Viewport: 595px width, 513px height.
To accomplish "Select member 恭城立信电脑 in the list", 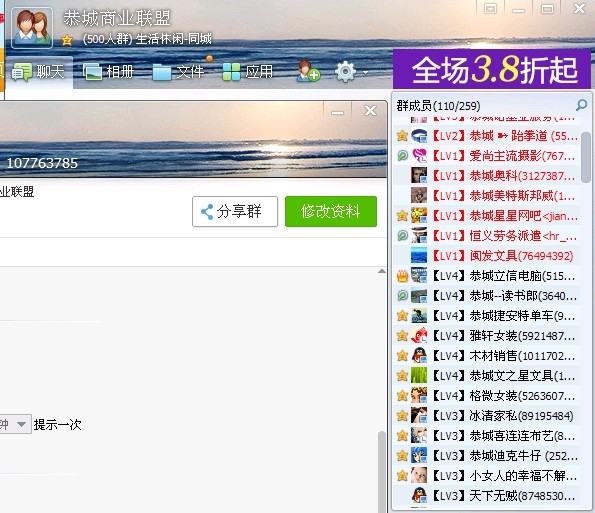I will pyautogui.click(x=487, y=276).
